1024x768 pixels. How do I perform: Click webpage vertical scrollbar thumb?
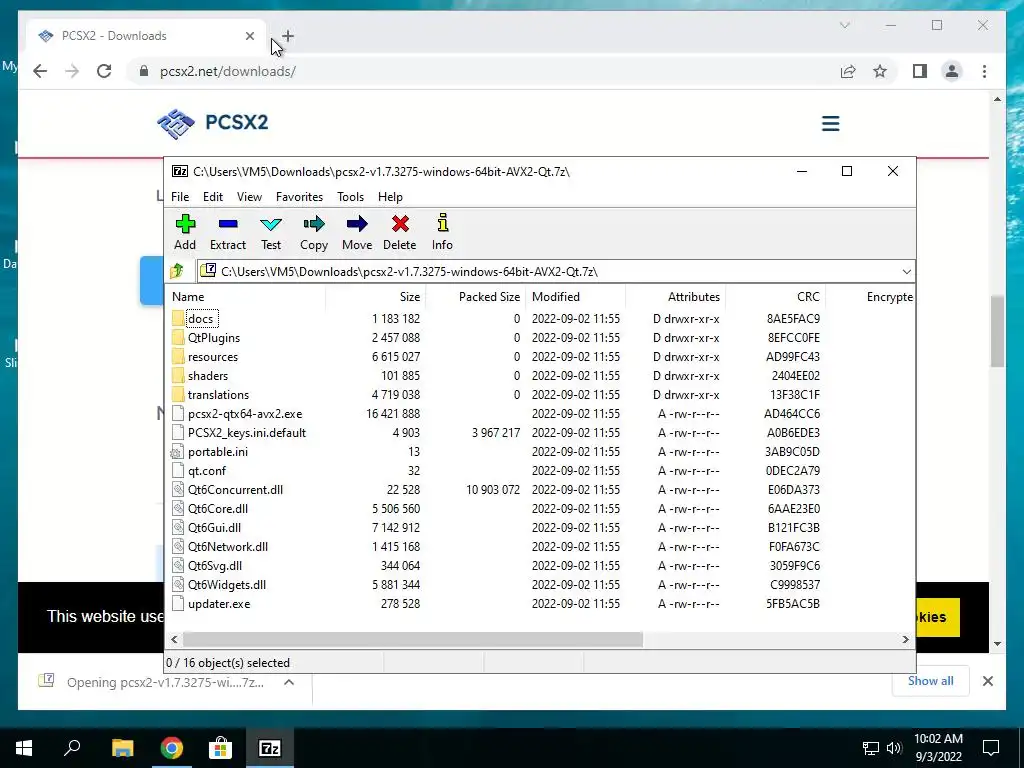997,331
